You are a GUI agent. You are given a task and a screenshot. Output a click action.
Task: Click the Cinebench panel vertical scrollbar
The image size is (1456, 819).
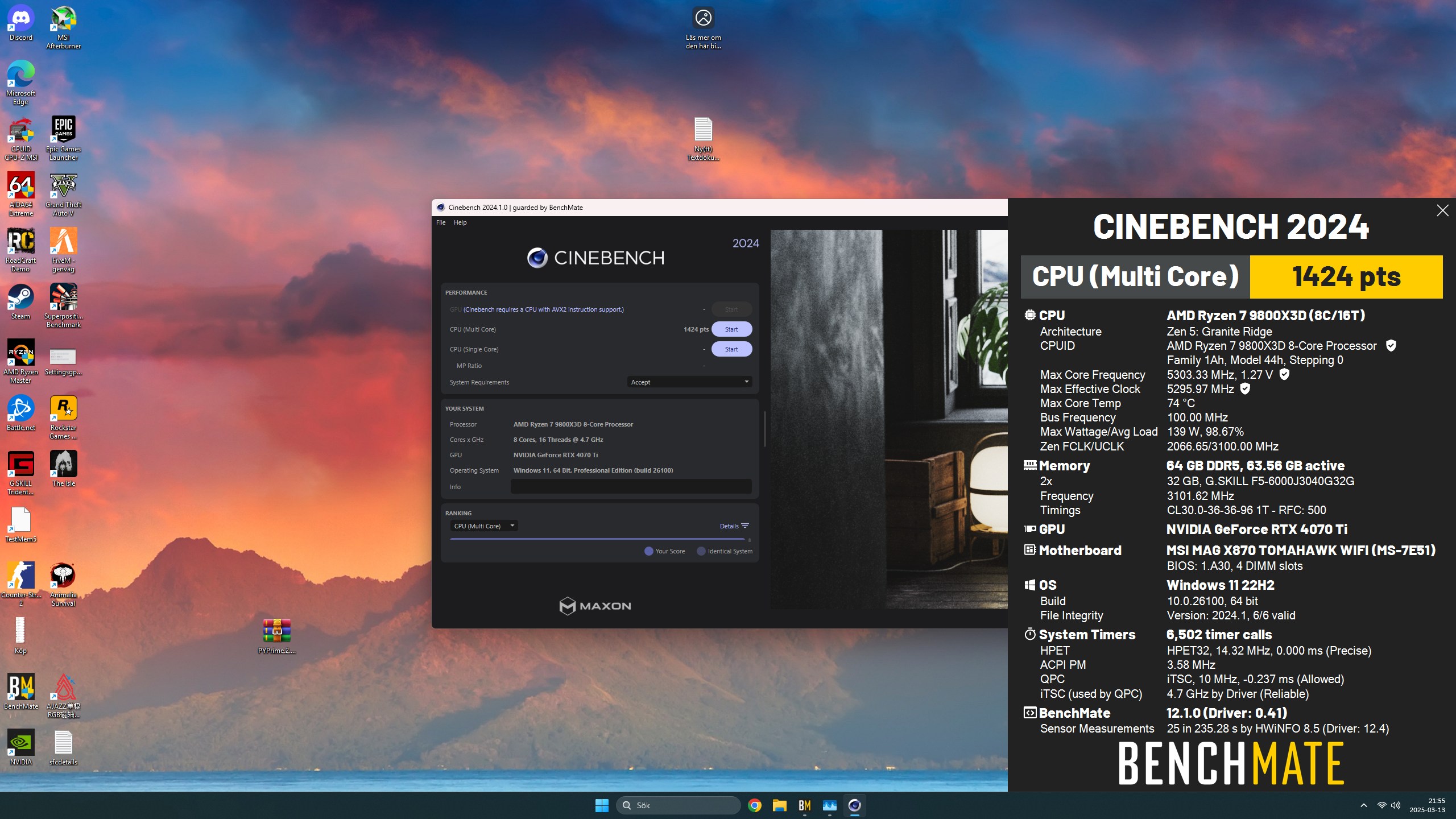tap(764, 429)
